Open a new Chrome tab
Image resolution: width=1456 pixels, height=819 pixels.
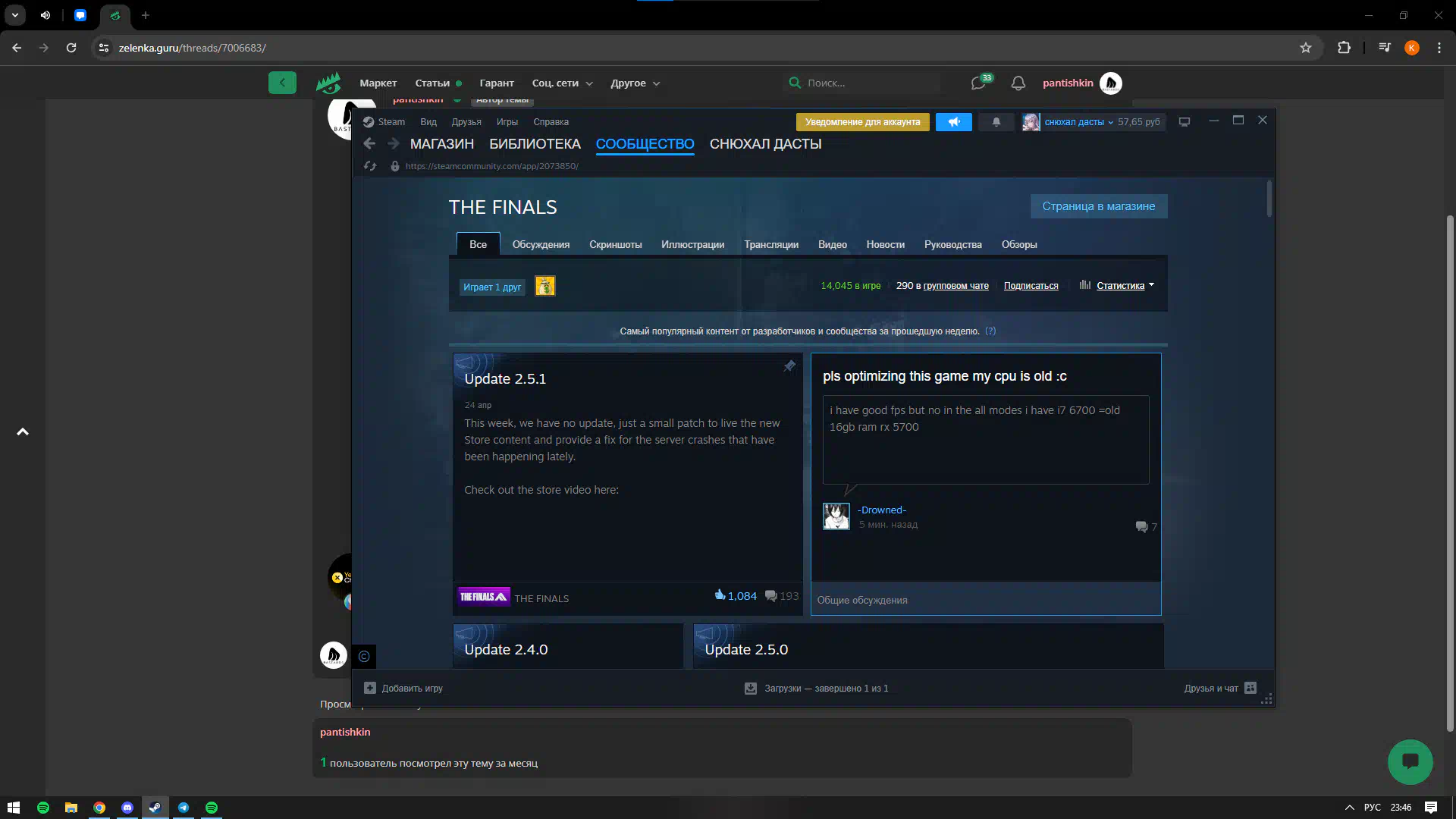(146, 15)
